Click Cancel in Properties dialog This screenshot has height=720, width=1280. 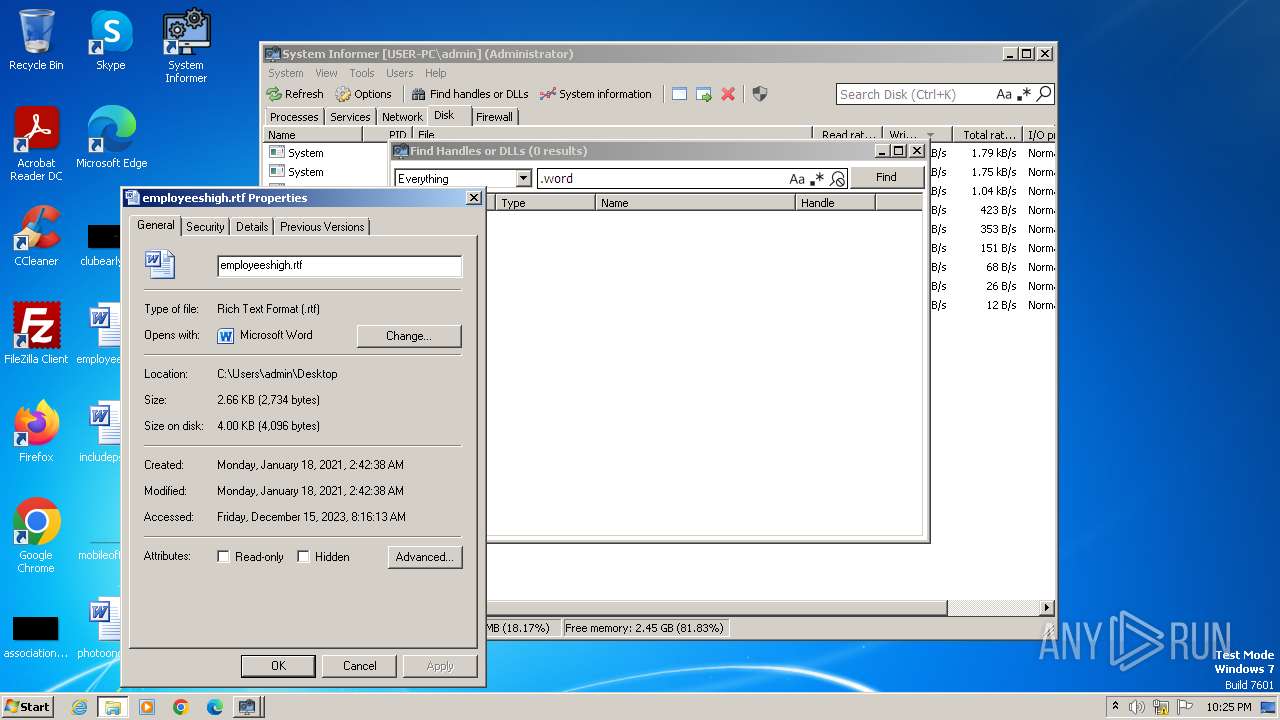point(360,666)
